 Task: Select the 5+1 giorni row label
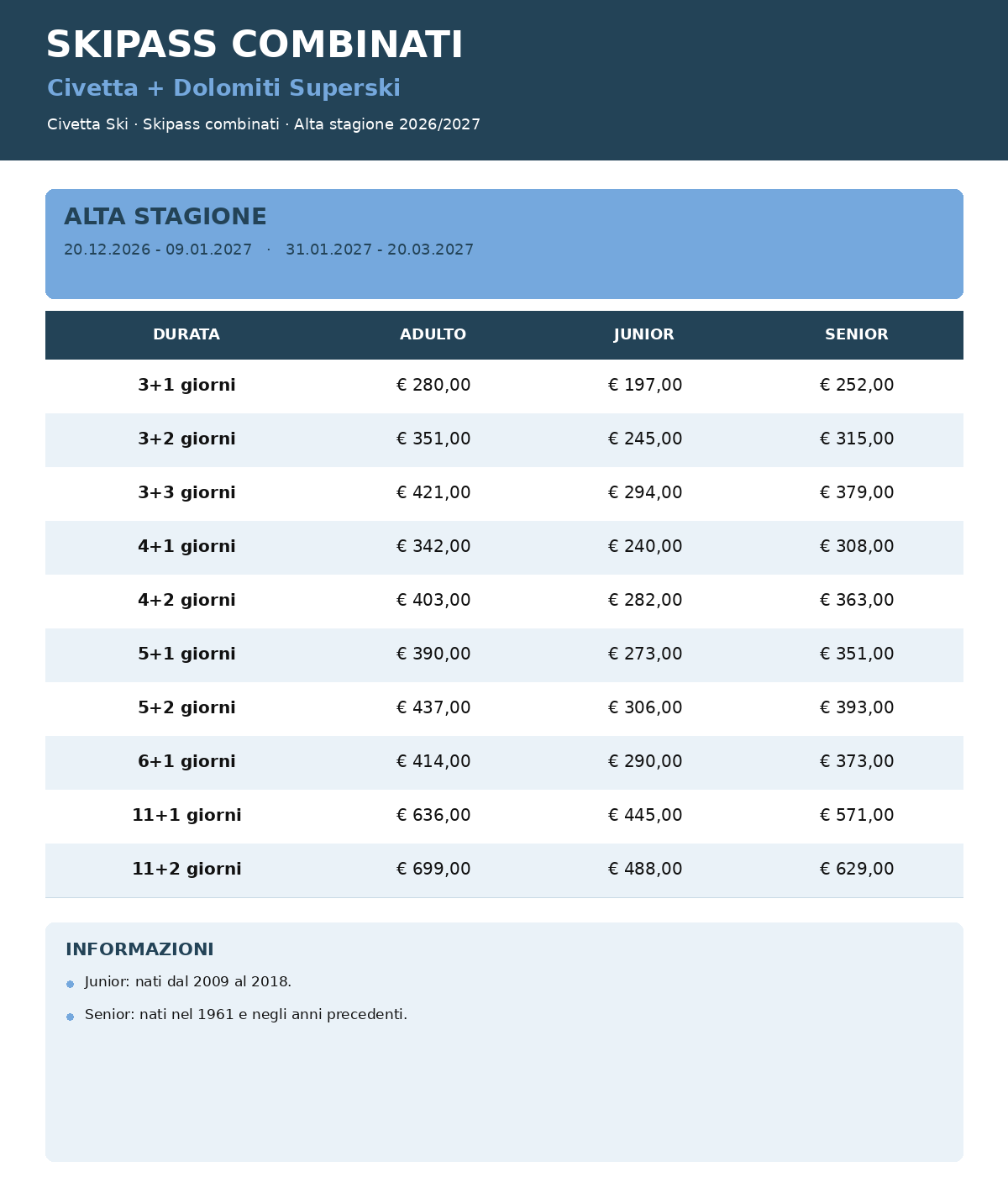coord(186,654)
